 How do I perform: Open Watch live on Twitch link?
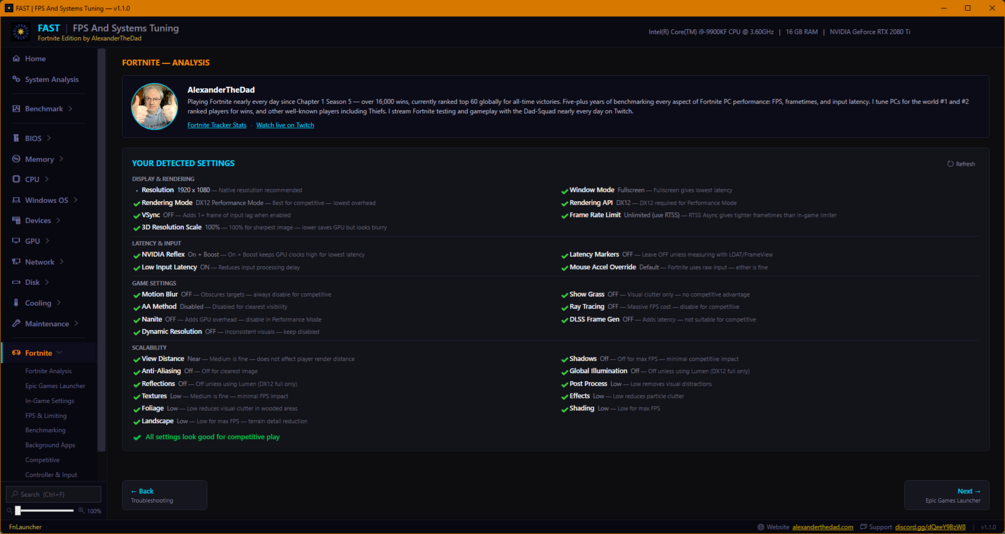[285, 126]
